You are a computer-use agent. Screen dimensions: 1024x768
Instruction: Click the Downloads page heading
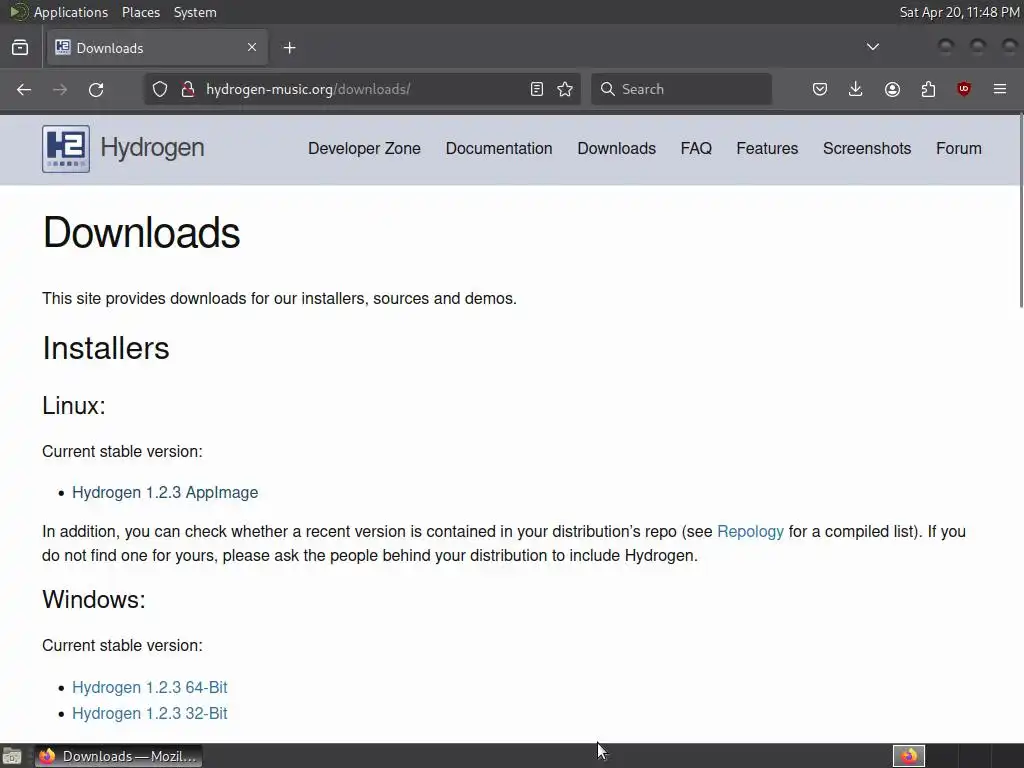(142, 232)
